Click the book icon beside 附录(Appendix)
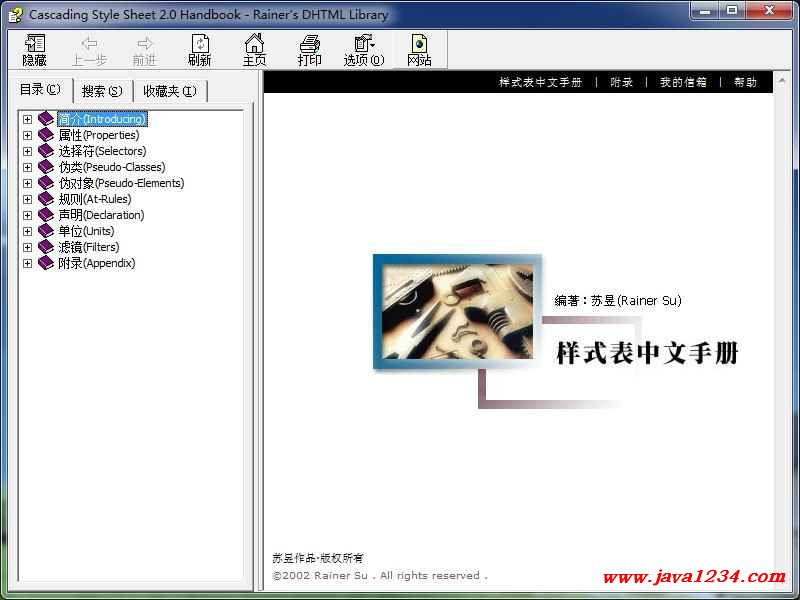The width and height of the screenshot is (800, 600). (x=46, y=263)
